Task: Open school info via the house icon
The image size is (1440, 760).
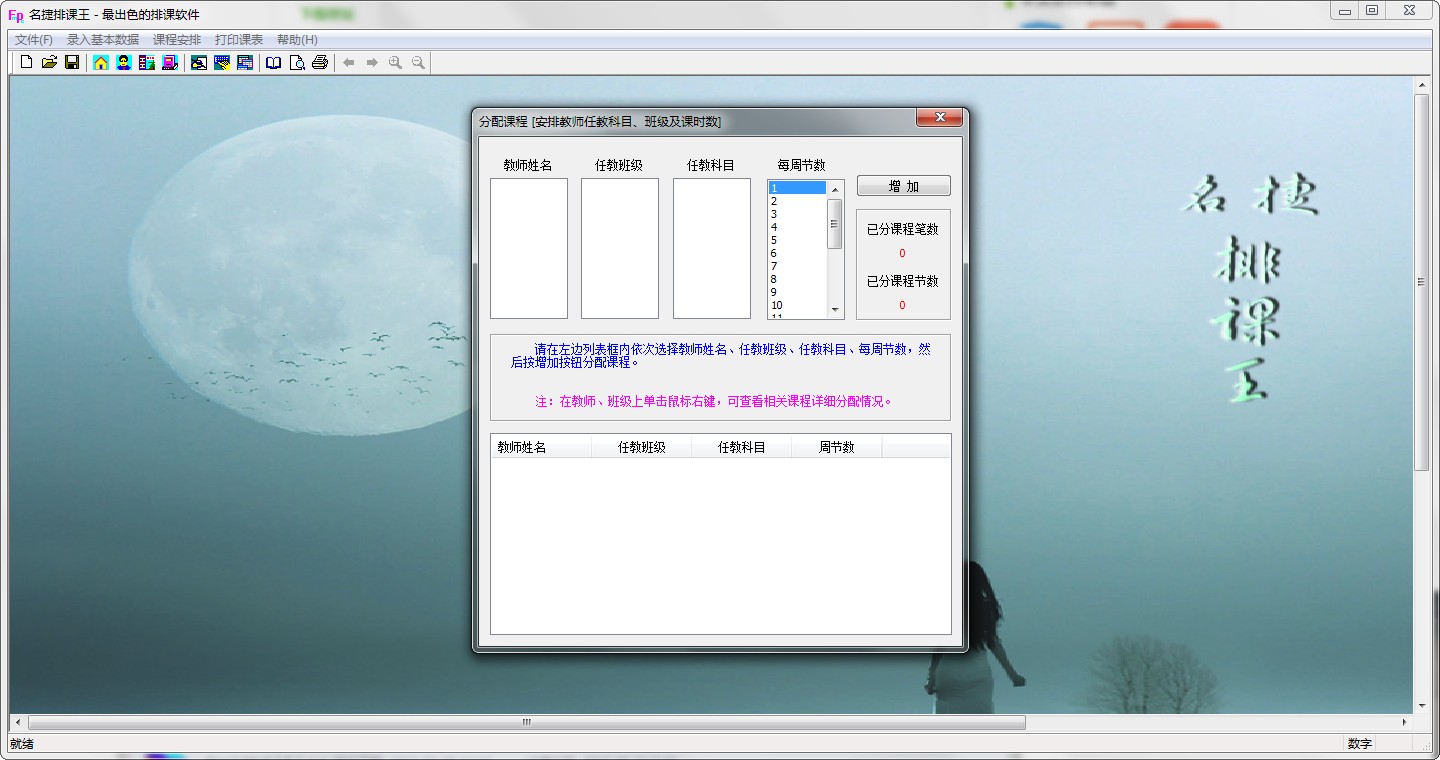Action: click(99, 61)
